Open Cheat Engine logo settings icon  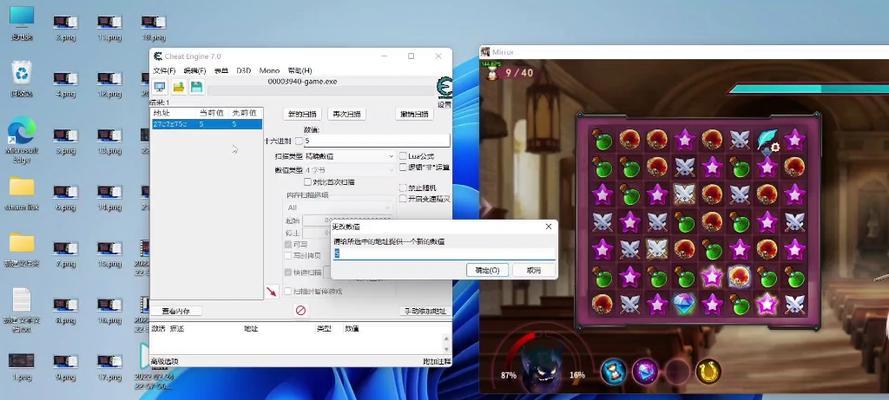[444, 88]
